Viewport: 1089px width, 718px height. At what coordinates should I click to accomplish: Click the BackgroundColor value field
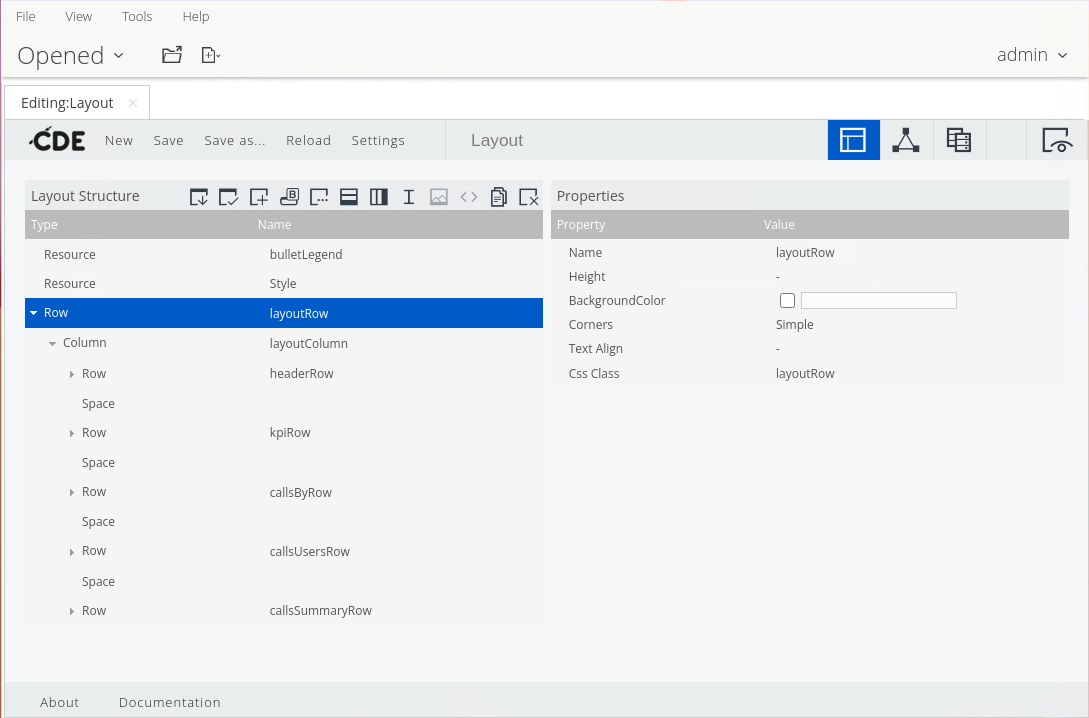[878, 301]
